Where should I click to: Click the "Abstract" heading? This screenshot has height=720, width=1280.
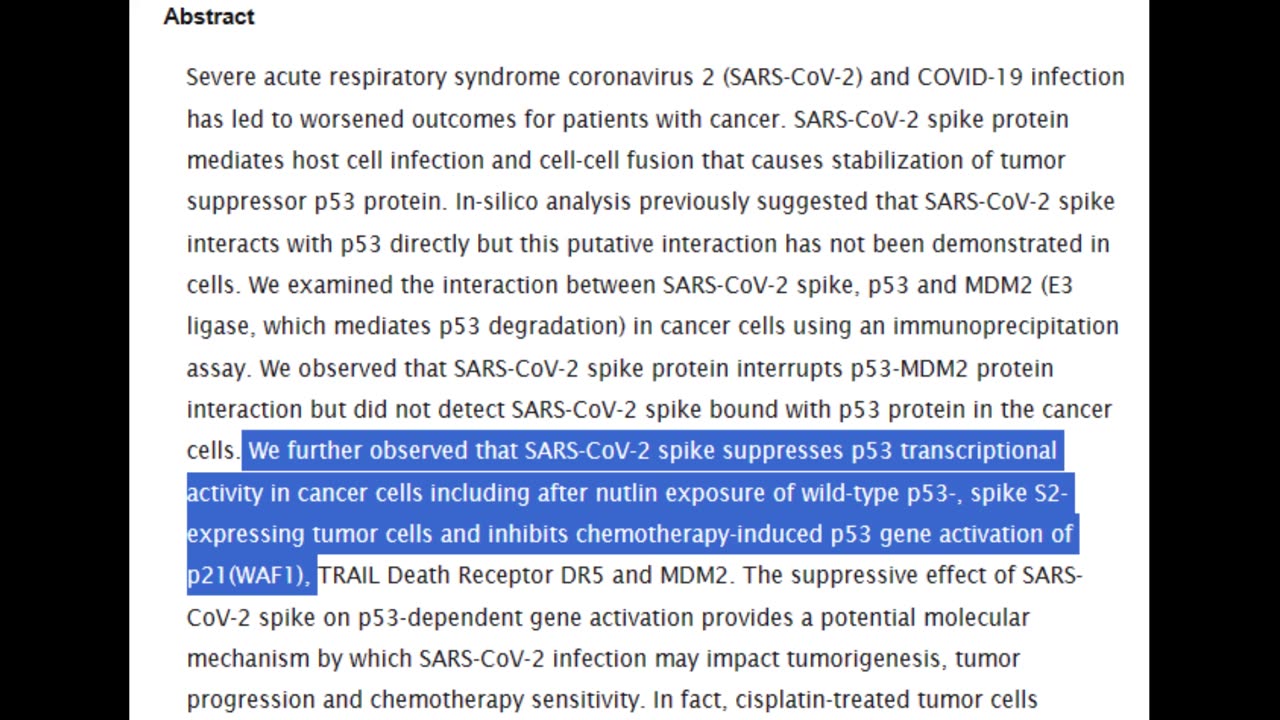point(209,16)
